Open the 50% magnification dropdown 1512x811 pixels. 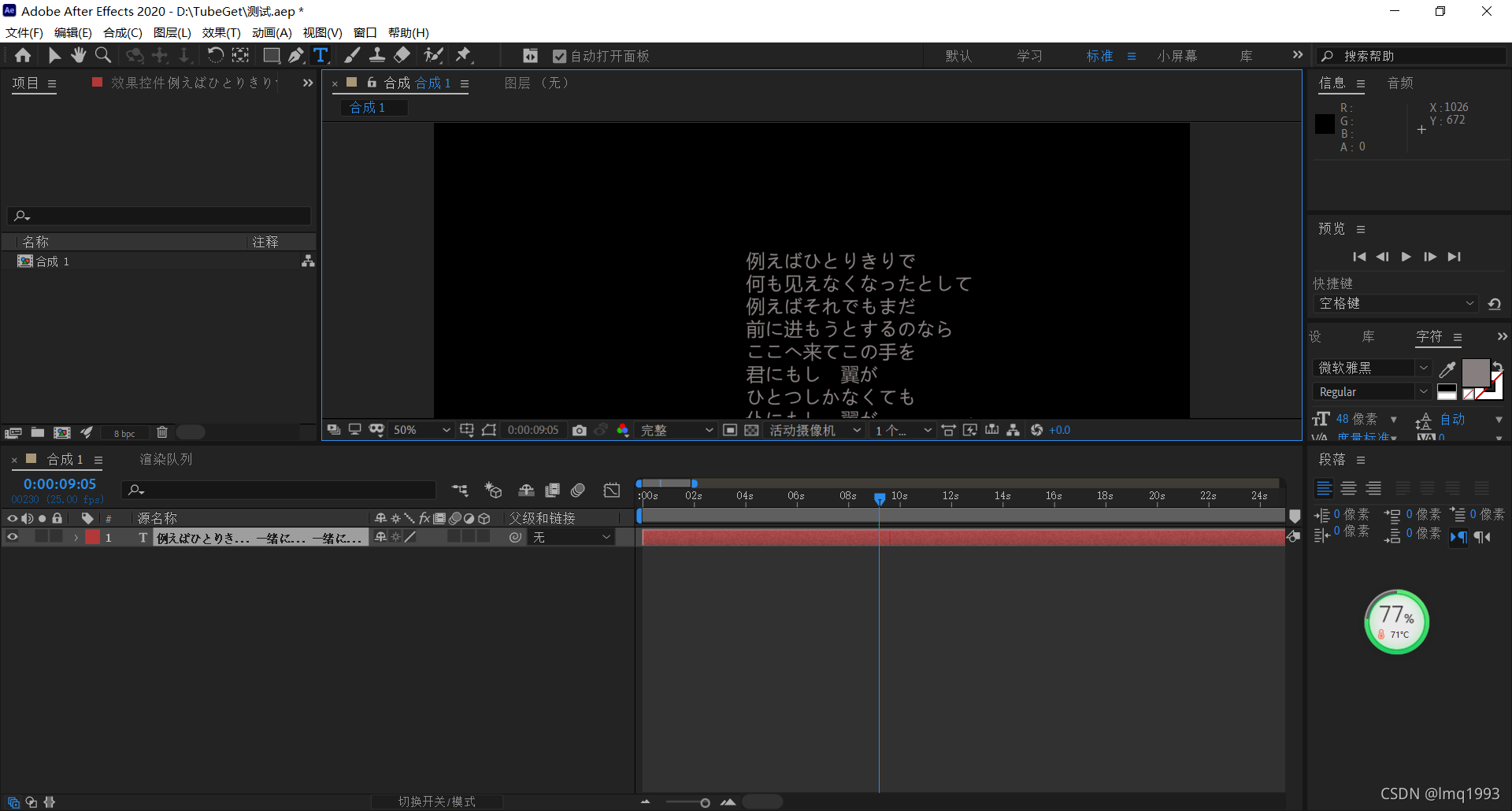point(421,430)
